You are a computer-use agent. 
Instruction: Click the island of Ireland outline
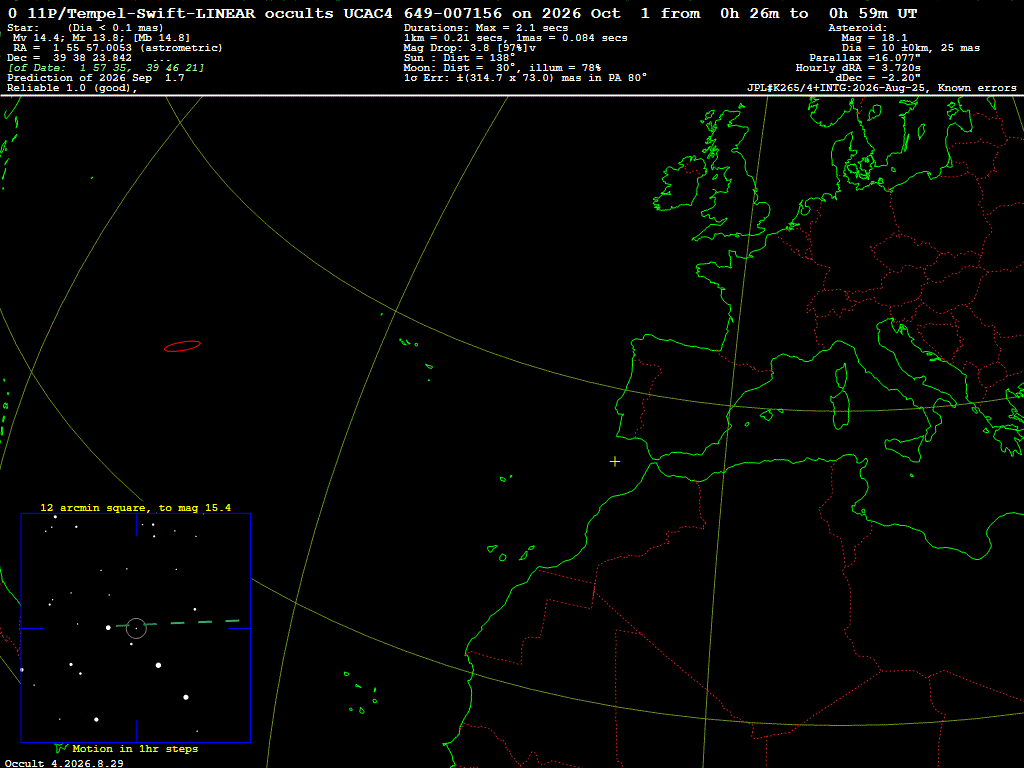pyautogui.click(x=681, y=183)
